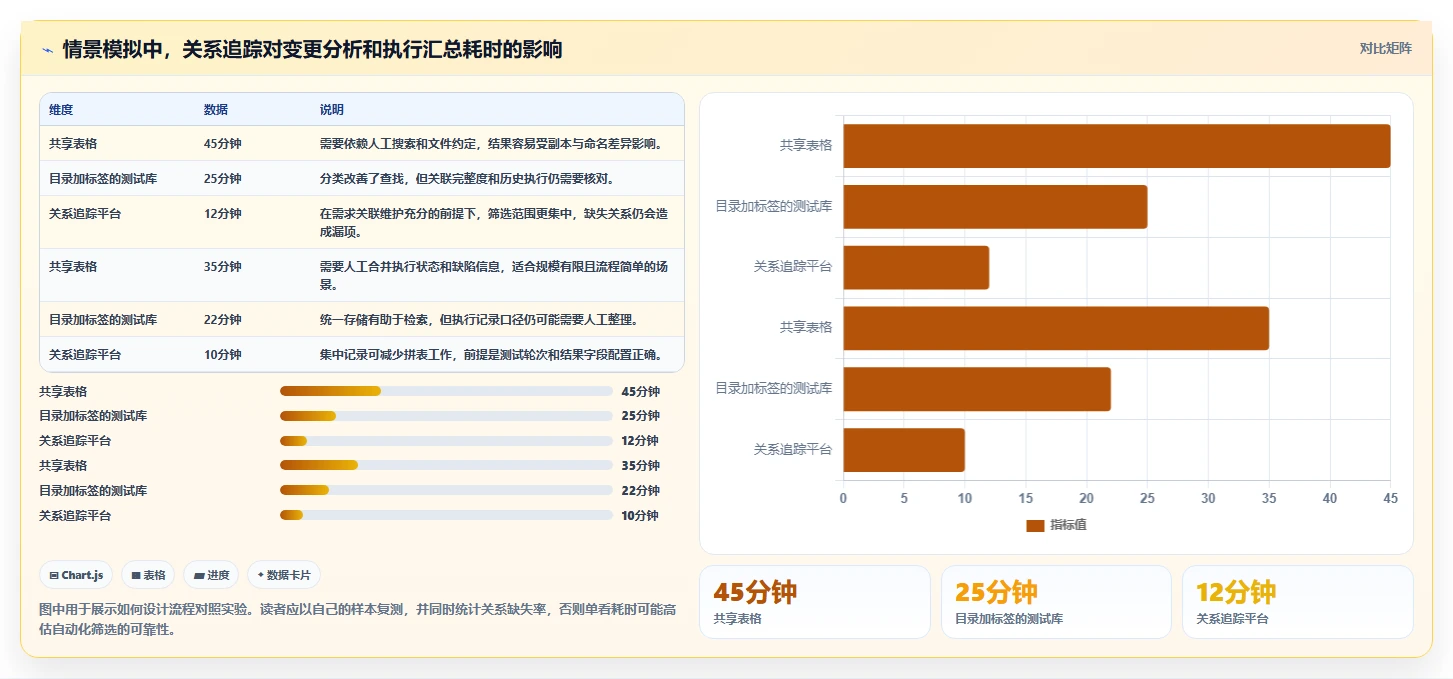
Task: Click the x-axis tick label 40
Action: point(1330,498)
